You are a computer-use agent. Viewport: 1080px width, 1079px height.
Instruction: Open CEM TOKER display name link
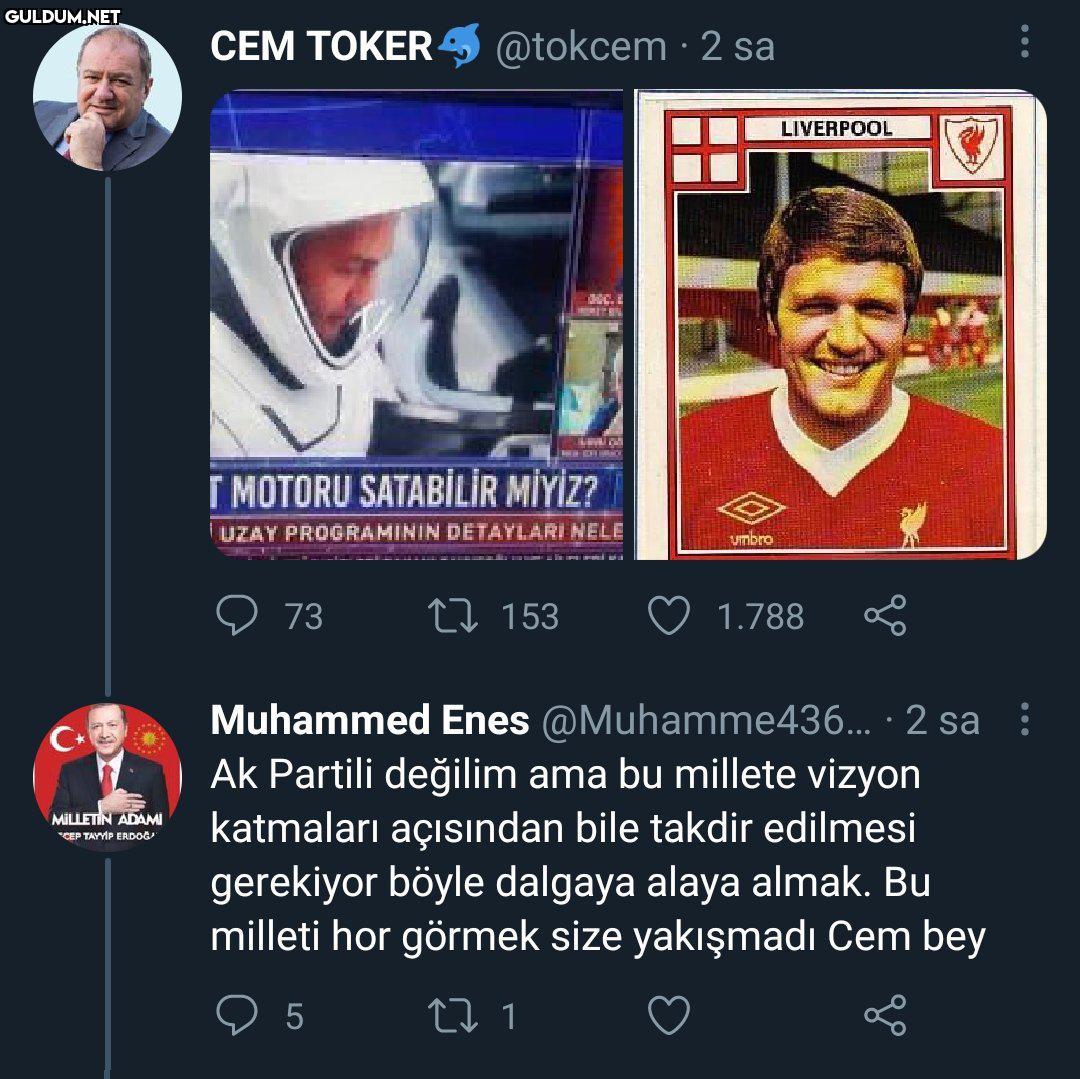(x=321, y=46)
